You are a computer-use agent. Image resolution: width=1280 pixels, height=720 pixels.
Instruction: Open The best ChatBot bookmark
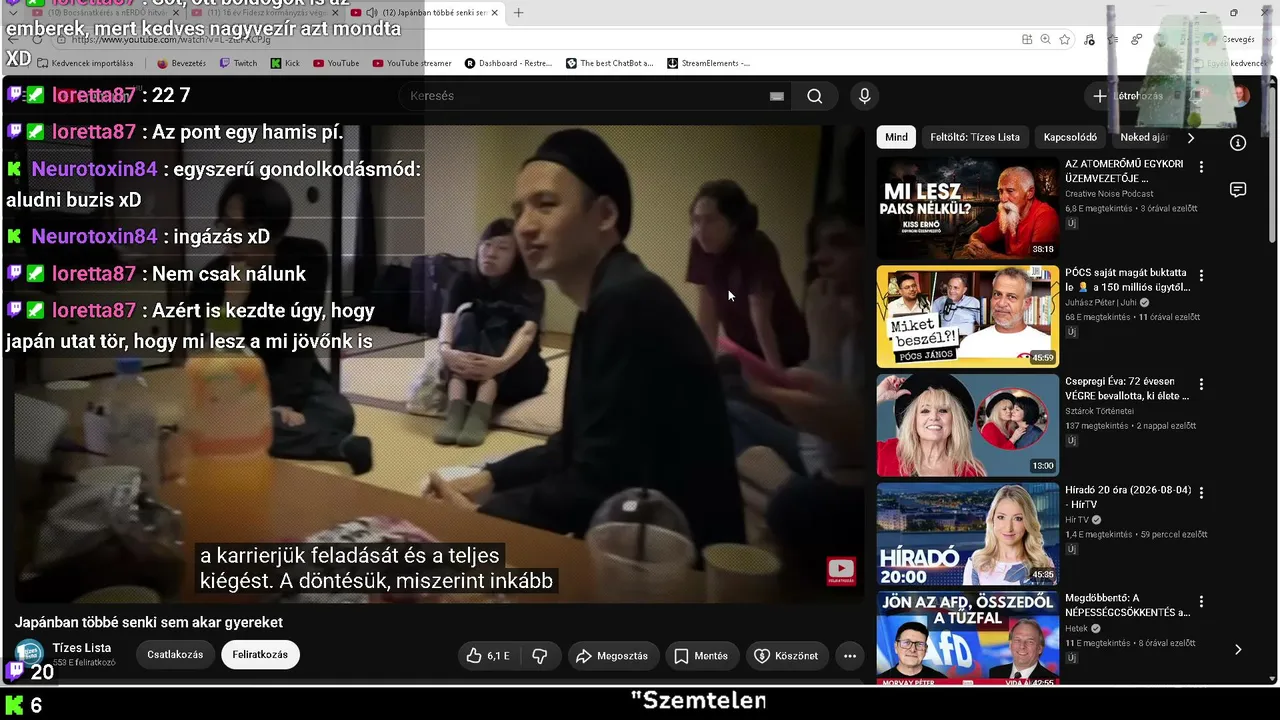click(x=610, y=63)
